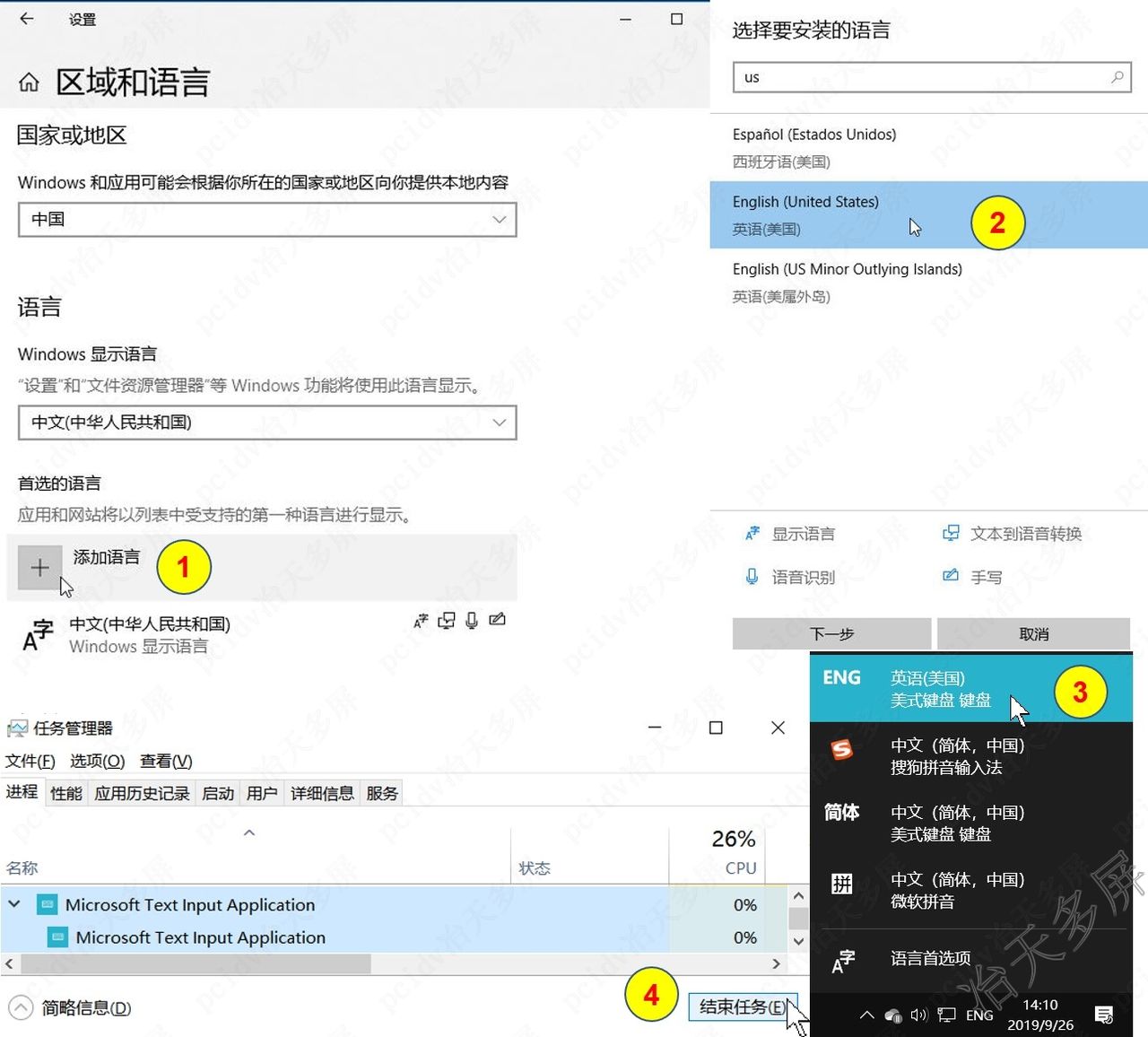Select 中文(简体，中国) 搜狗拼音输入法 entry

[x=971, y=755]
